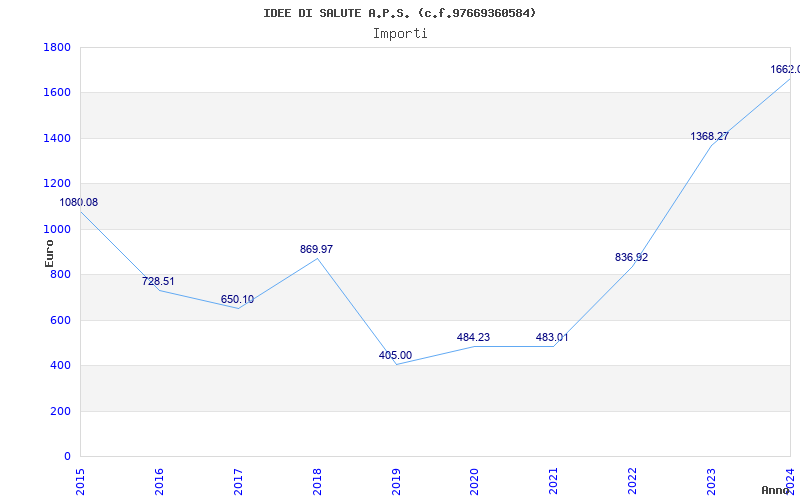Image resolution: width=800 pixels, height=500 pixels.
Task: Click the 483.01 data label
Action: point(552,337)
